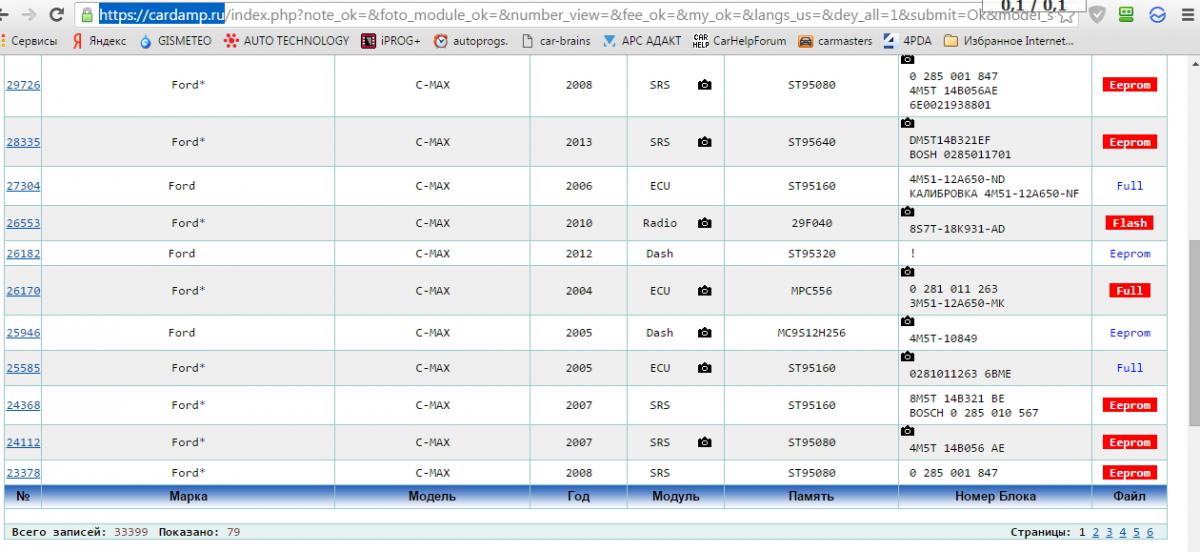The image size is (1200, 552).
Task: Expand the Избранное Internet bookmark folder
Action: point(1009,41)
